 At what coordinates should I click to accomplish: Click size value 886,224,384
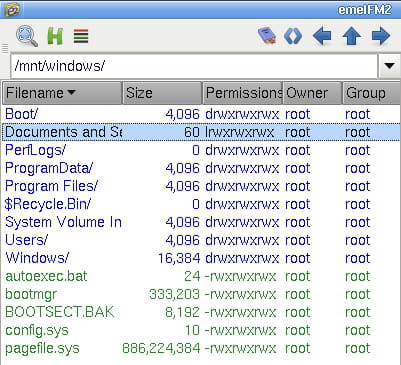pyautogui.click(x=161, y=348)
